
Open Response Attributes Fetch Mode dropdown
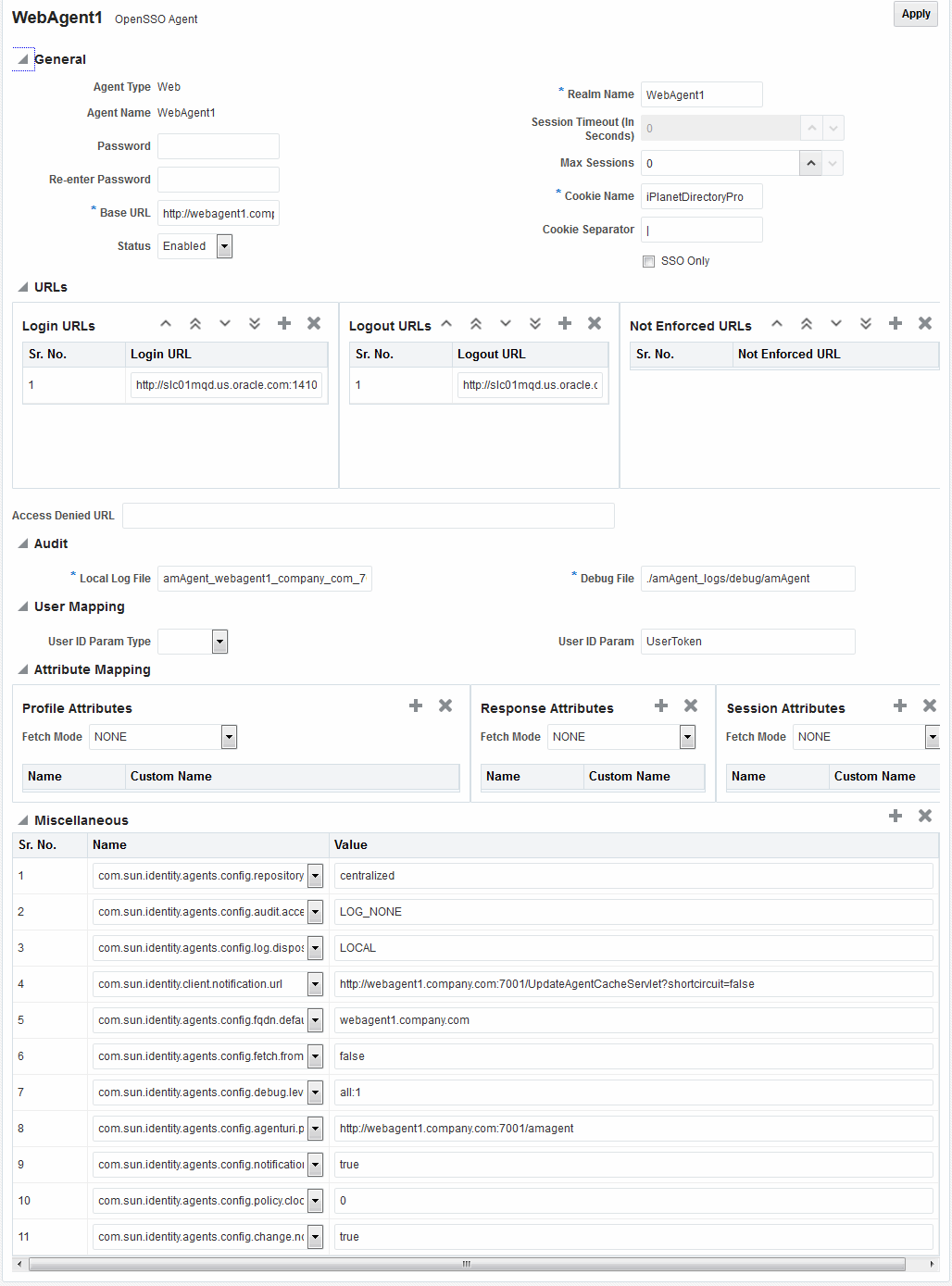pos(687,737)
